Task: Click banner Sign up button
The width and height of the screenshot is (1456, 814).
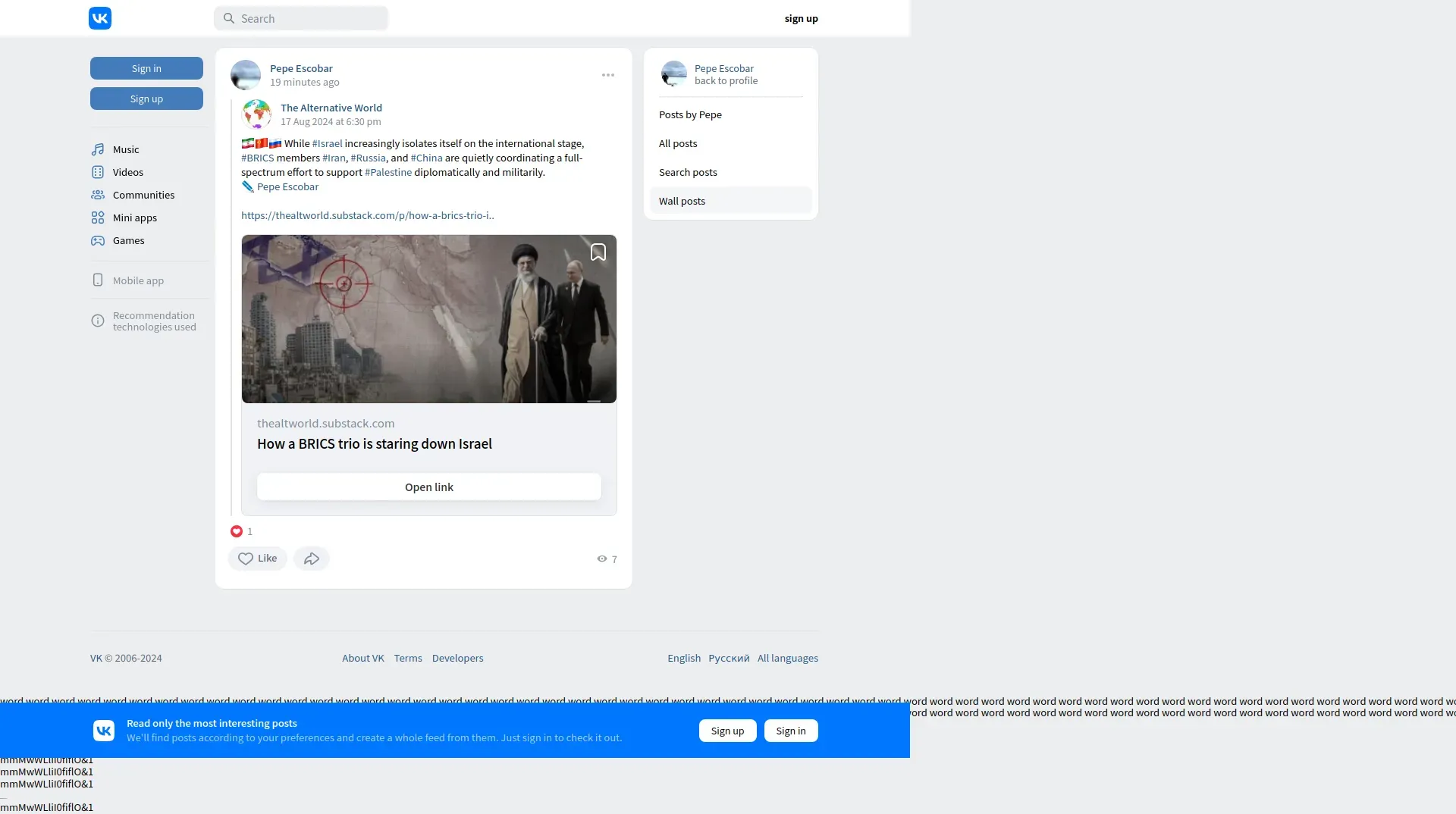Action: 728,731
